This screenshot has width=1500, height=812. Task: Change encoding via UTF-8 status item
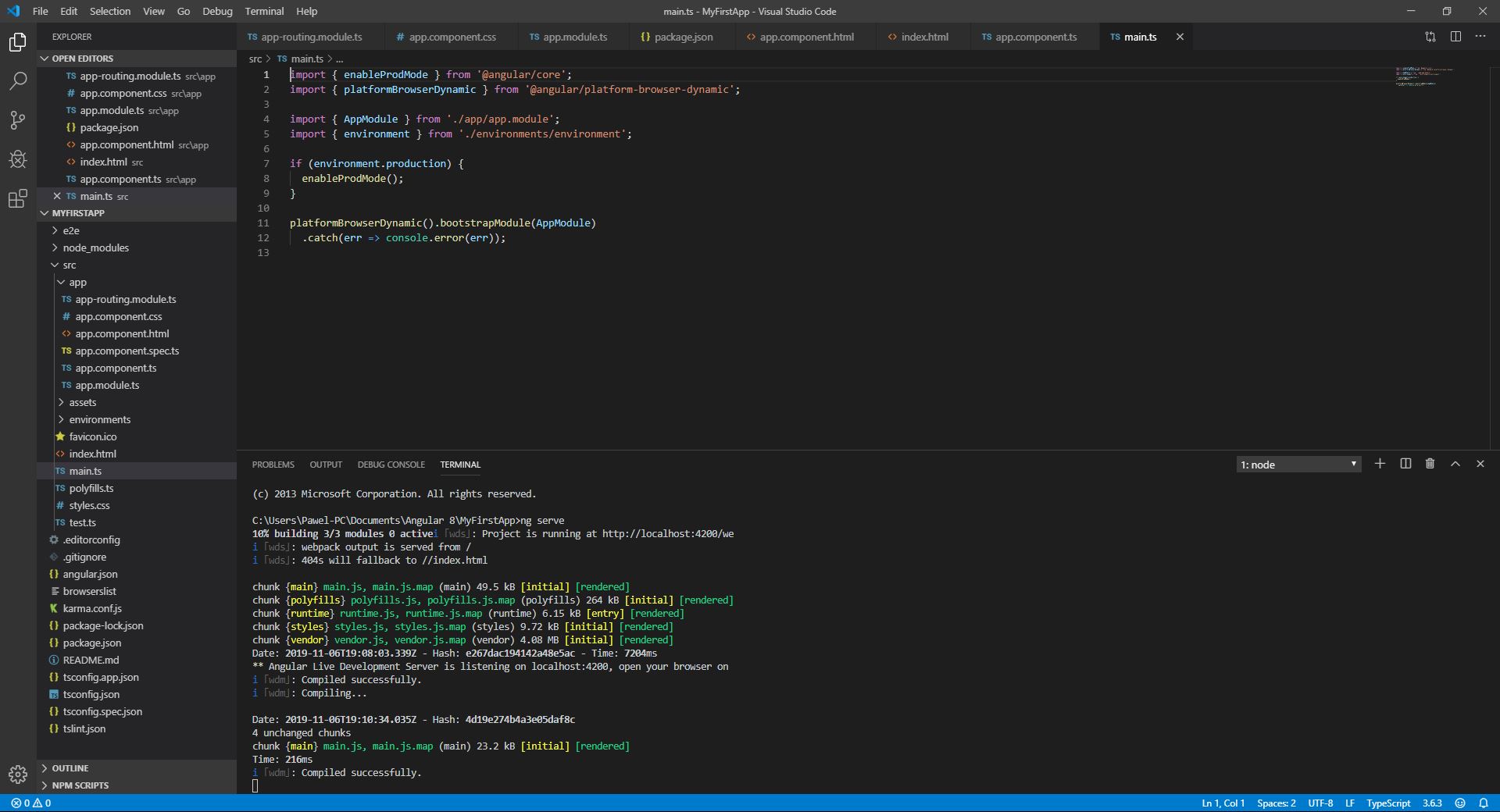coord(1320,803)
